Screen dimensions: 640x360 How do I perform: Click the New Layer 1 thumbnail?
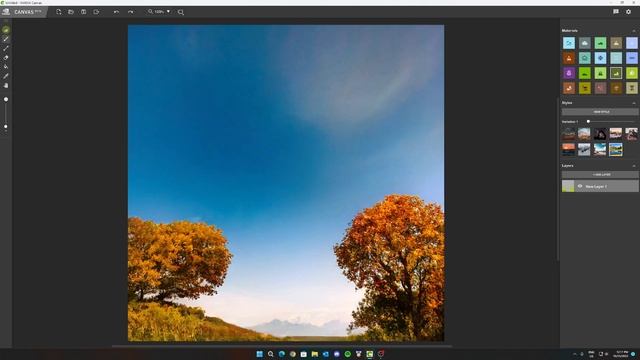[x=568, y=186]
